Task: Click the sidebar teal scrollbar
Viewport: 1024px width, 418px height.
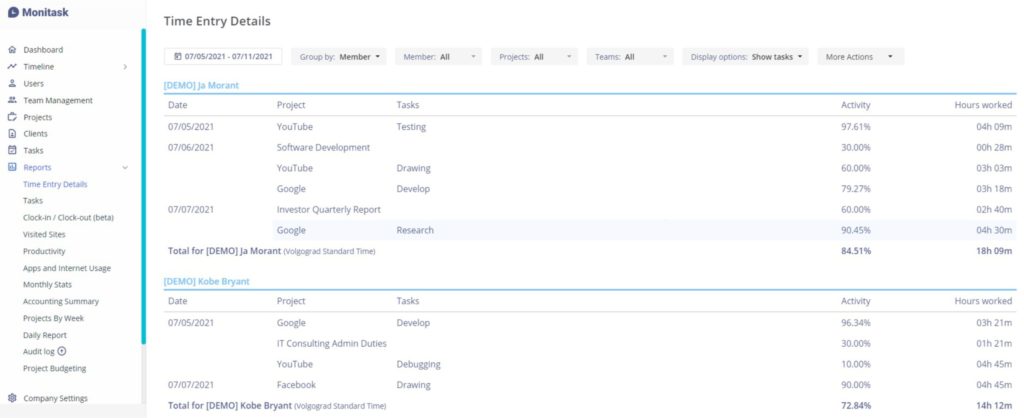Action: coord(143,186)
